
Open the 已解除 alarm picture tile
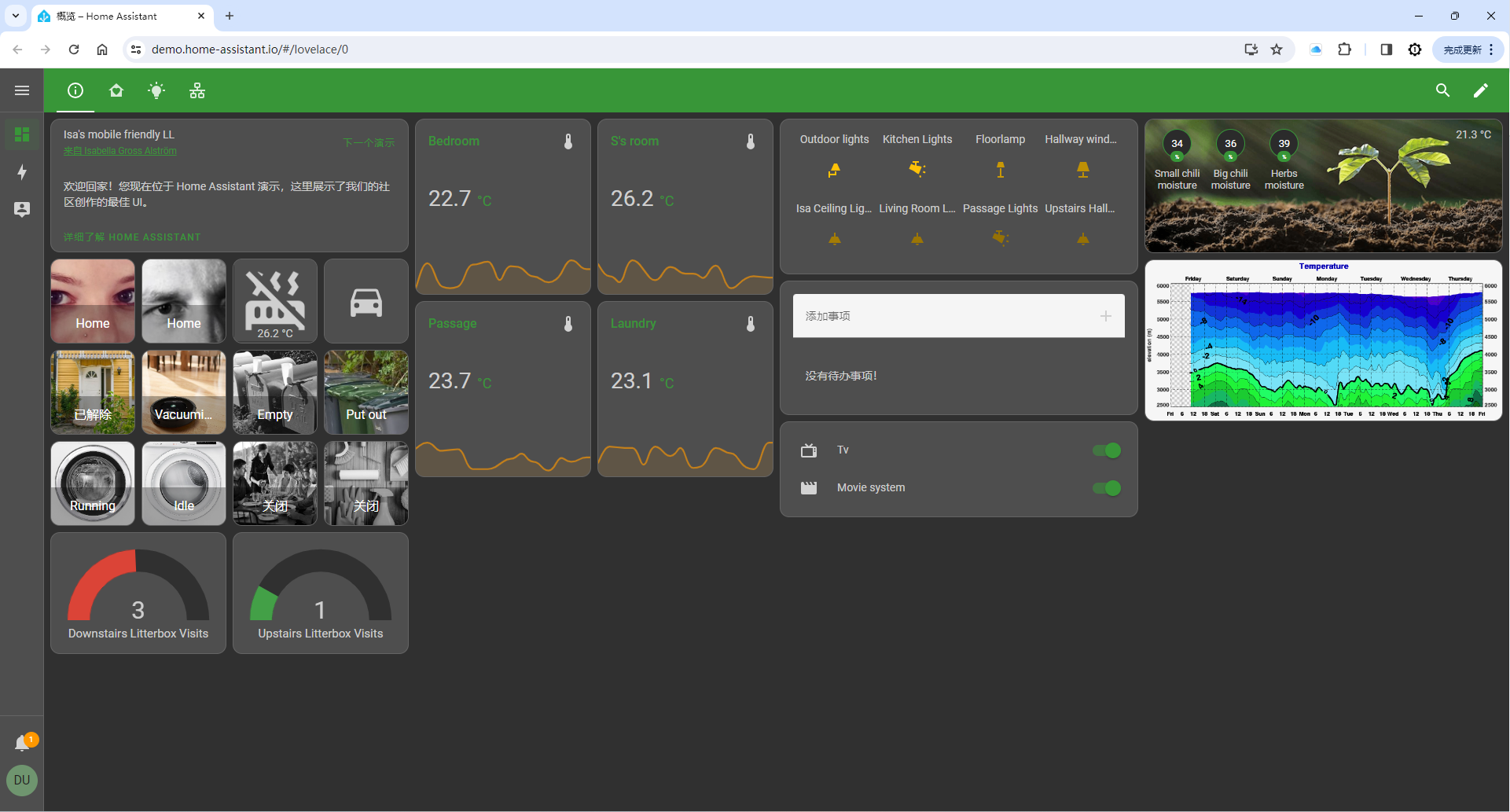93,392
